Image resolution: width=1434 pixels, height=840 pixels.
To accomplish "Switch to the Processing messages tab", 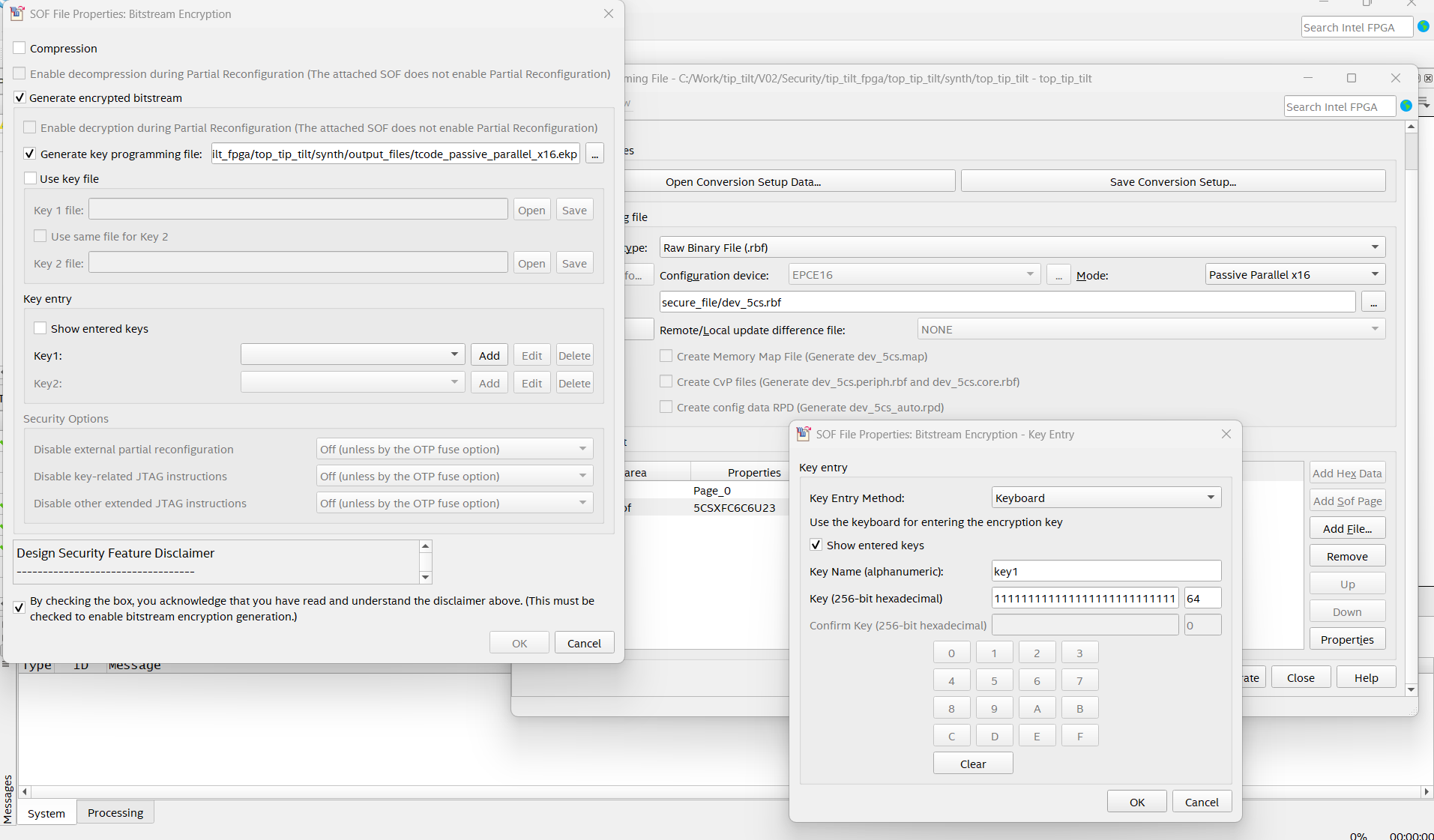I will pos(115,813).
